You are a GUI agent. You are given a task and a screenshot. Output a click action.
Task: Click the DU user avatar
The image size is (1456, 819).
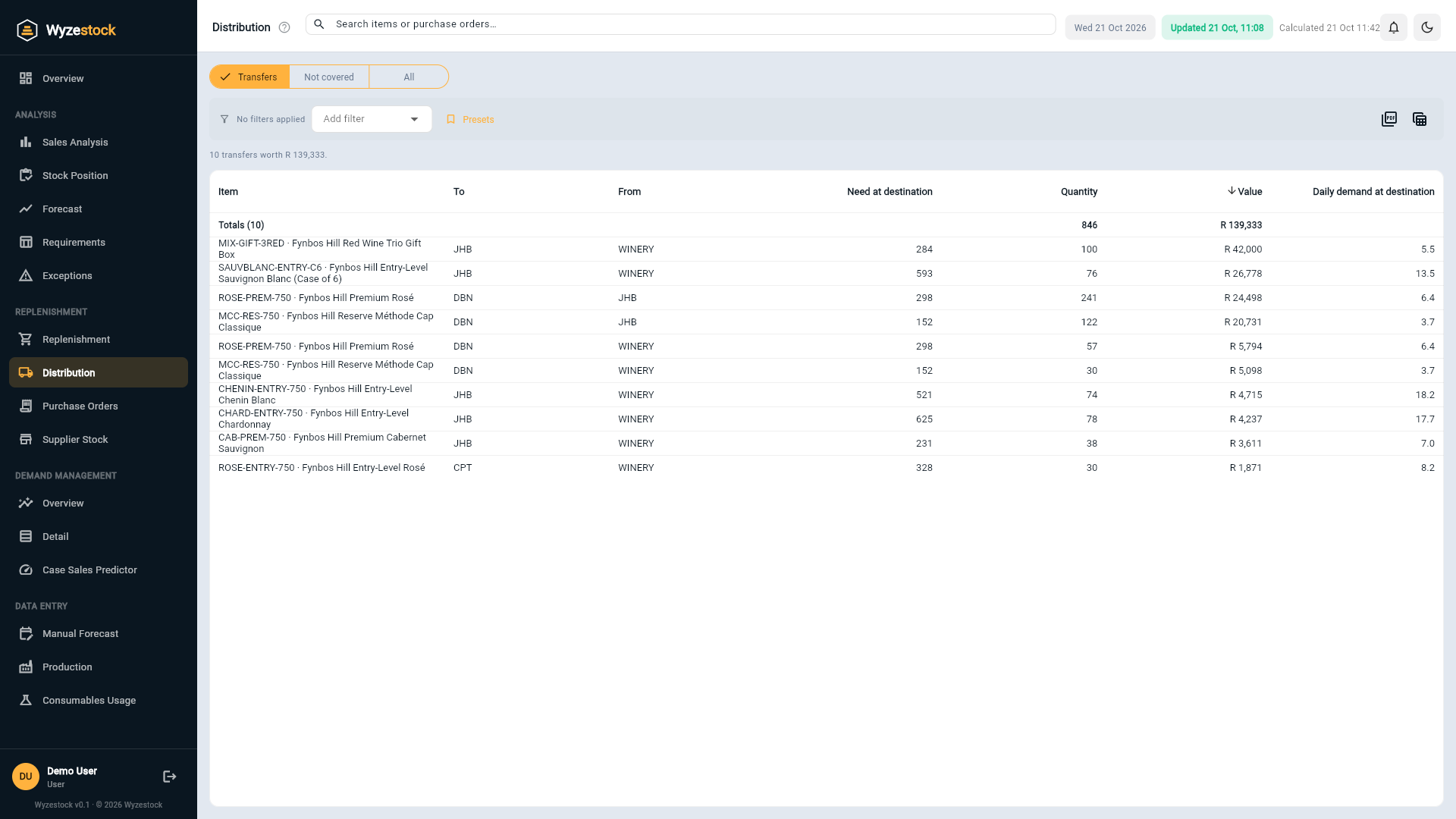pos(26,777)
